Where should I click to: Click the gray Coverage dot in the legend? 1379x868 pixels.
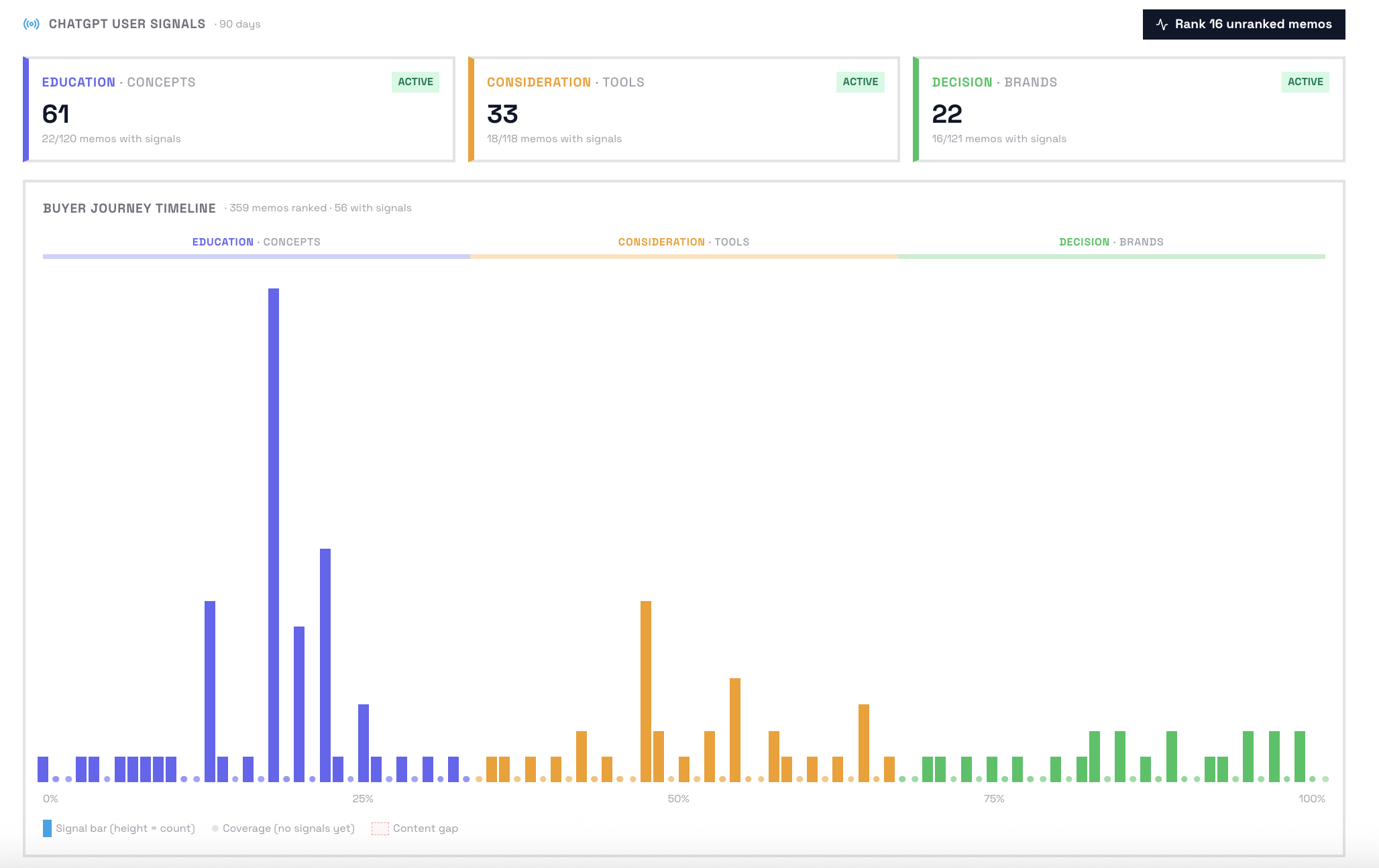(x=215, y=828)
